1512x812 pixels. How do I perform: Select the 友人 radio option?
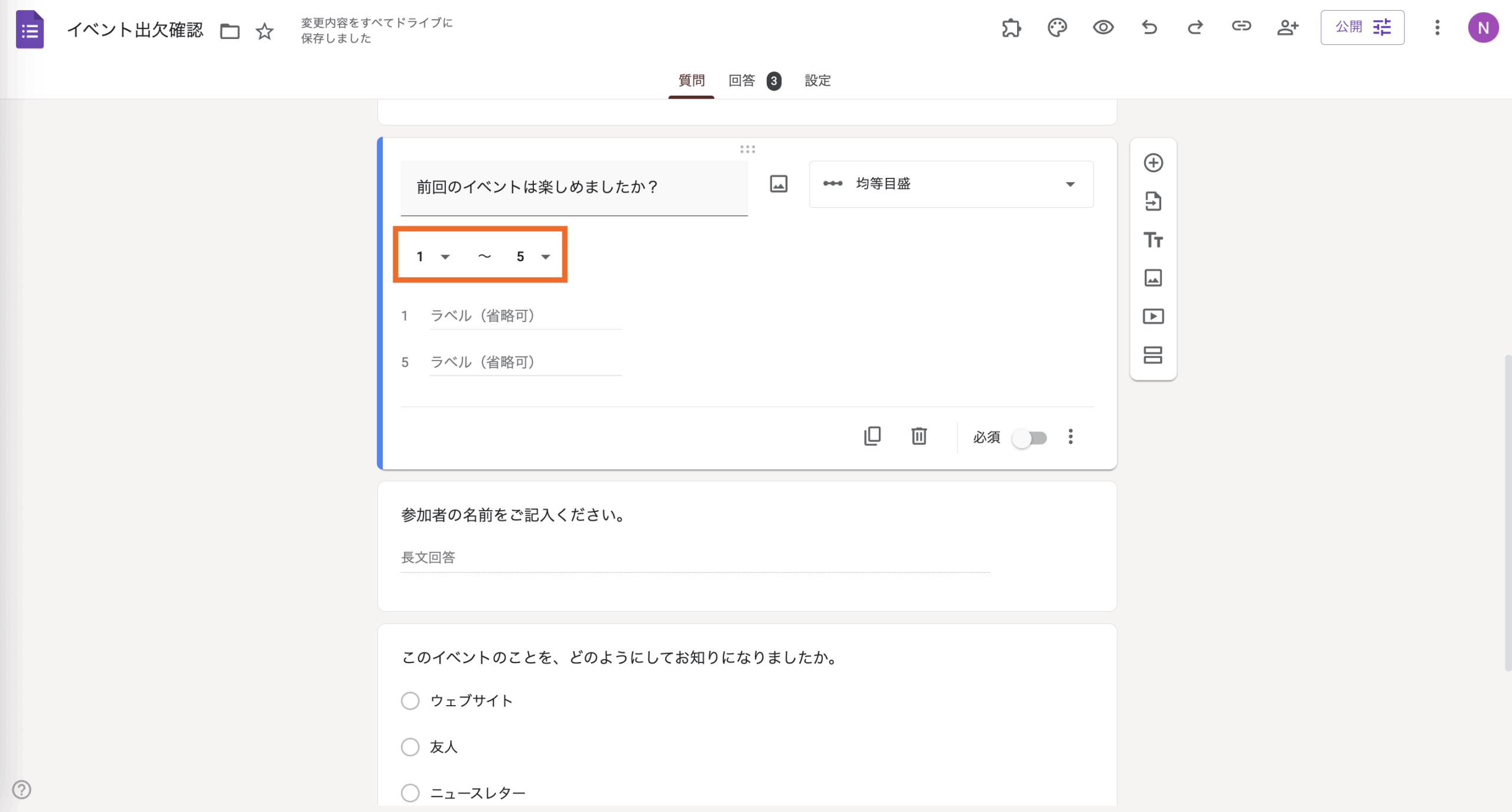click(410, 746)
